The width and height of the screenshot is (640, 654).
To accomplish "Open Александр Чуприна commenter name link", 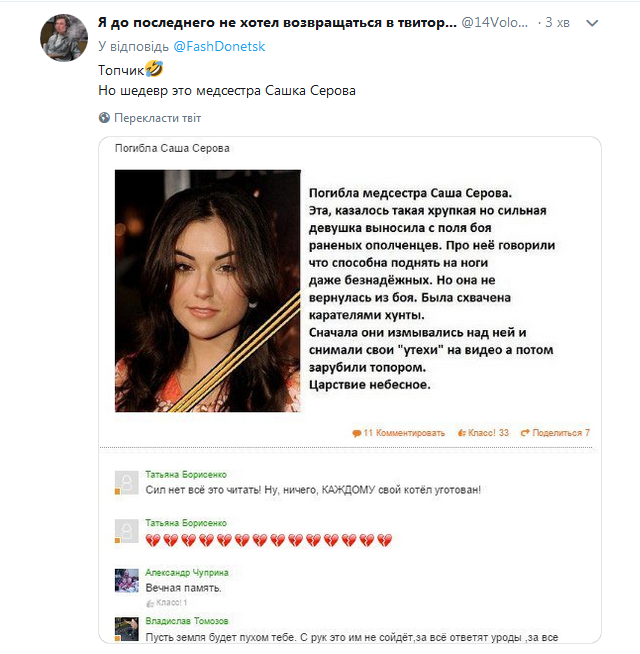I will 187,572.
